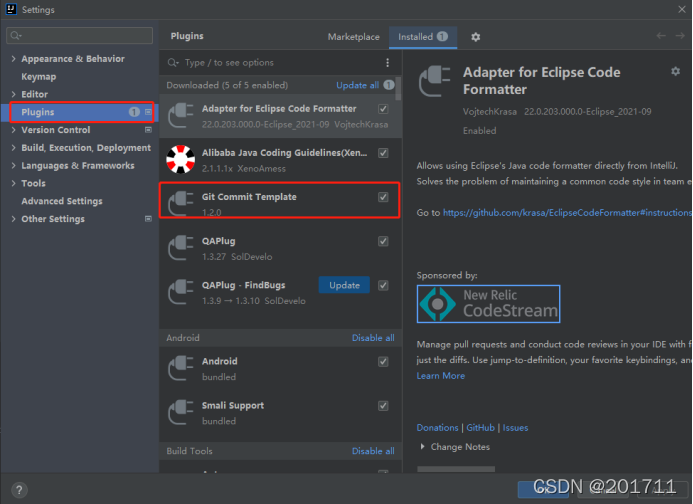693x504 pixels.
Task: Select the Plugins settings item
Action: click(x=81, y=112)
